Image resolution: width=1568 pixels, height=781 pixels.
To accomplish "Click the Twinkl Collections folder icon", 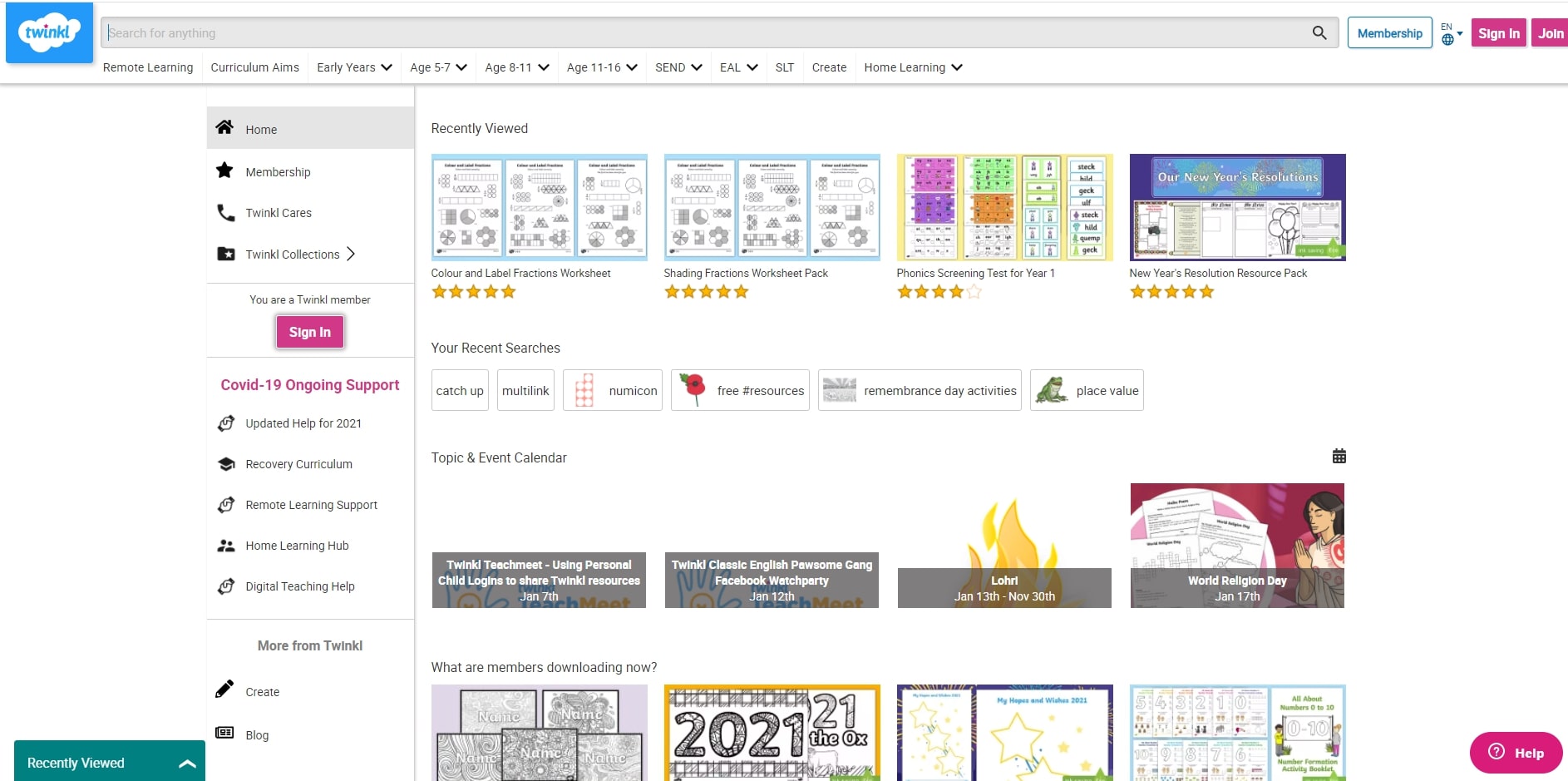I will click(225, 254).
